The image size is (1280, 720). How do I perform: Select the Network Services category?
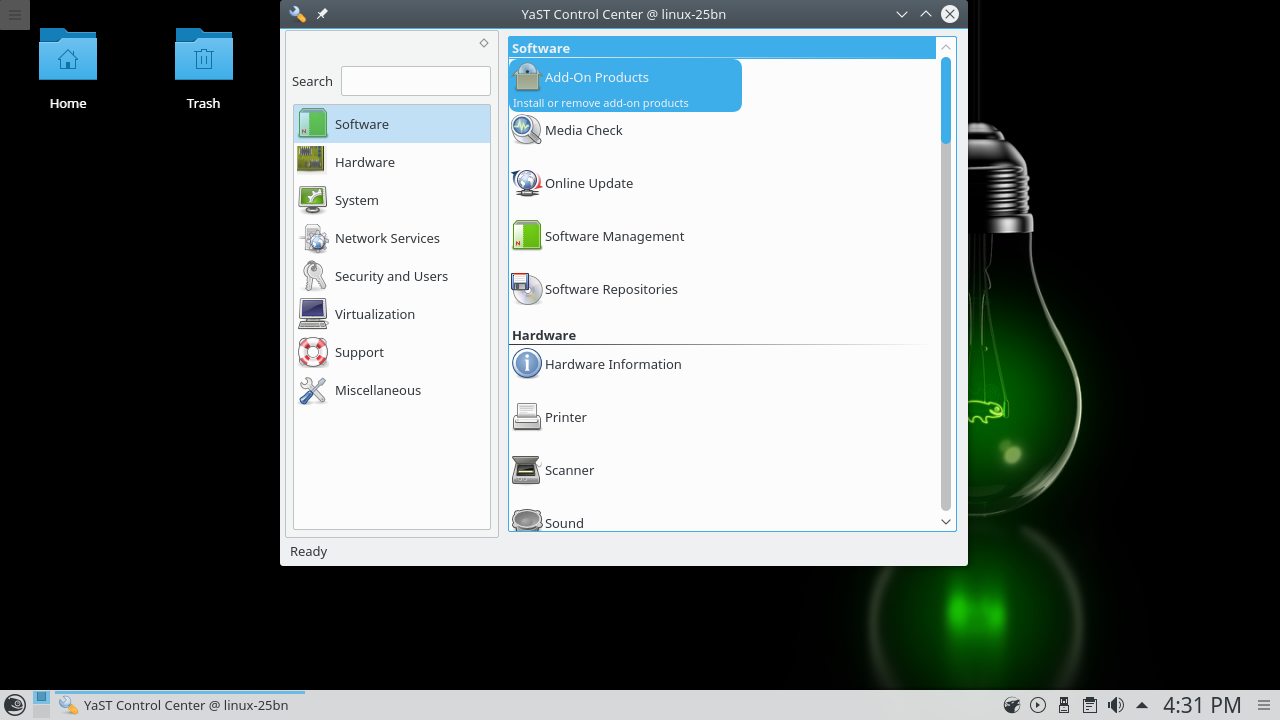click(x=386, y=238)
